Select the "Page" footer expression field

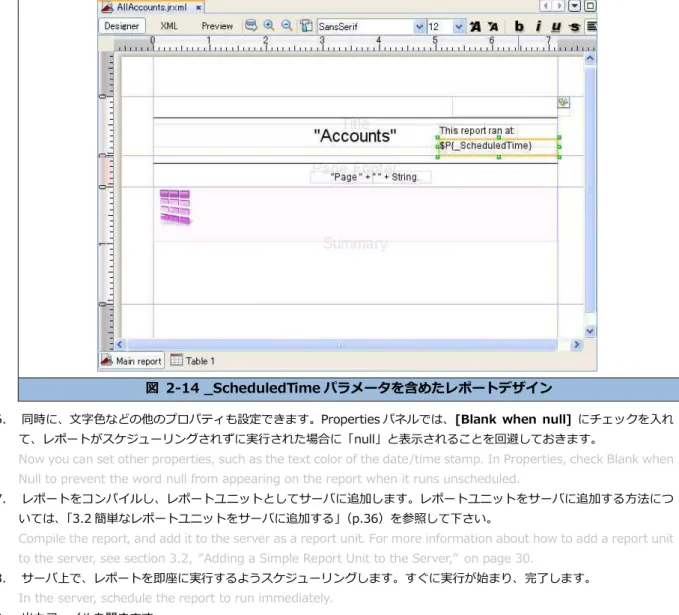[x=371, y=177]
